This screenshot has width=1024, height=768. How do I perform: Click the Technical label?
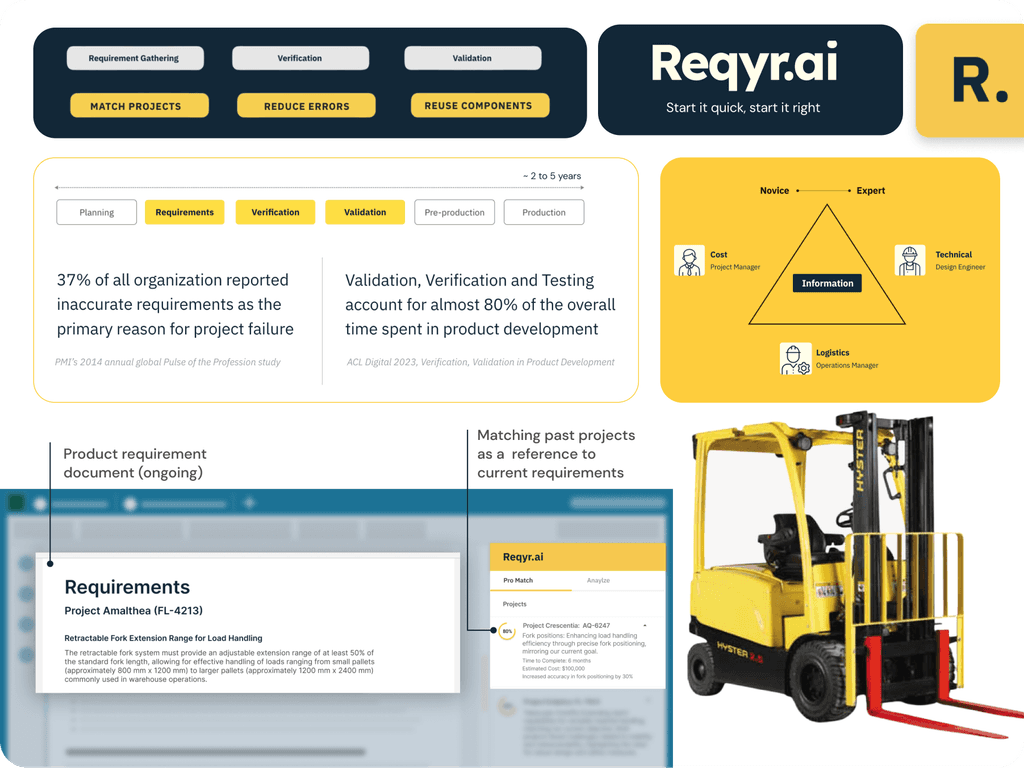953,255
